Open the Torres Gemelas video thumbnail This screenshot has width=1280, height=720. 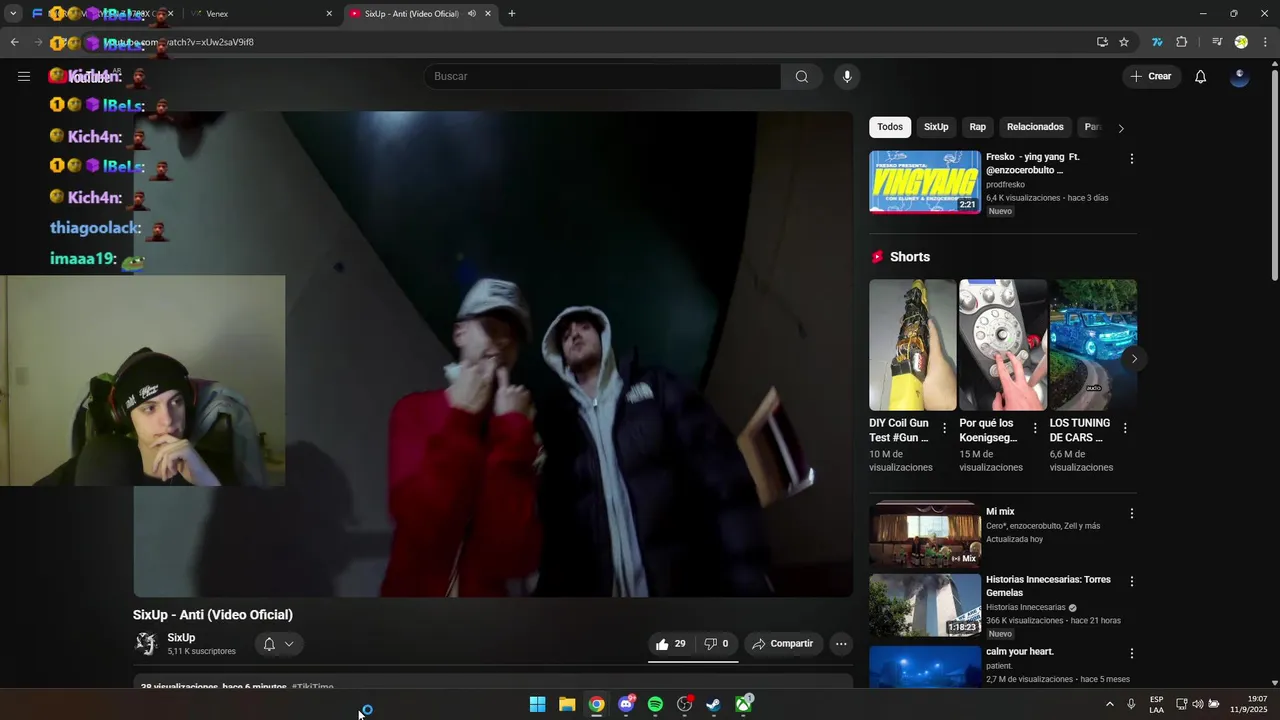[925, 605]
